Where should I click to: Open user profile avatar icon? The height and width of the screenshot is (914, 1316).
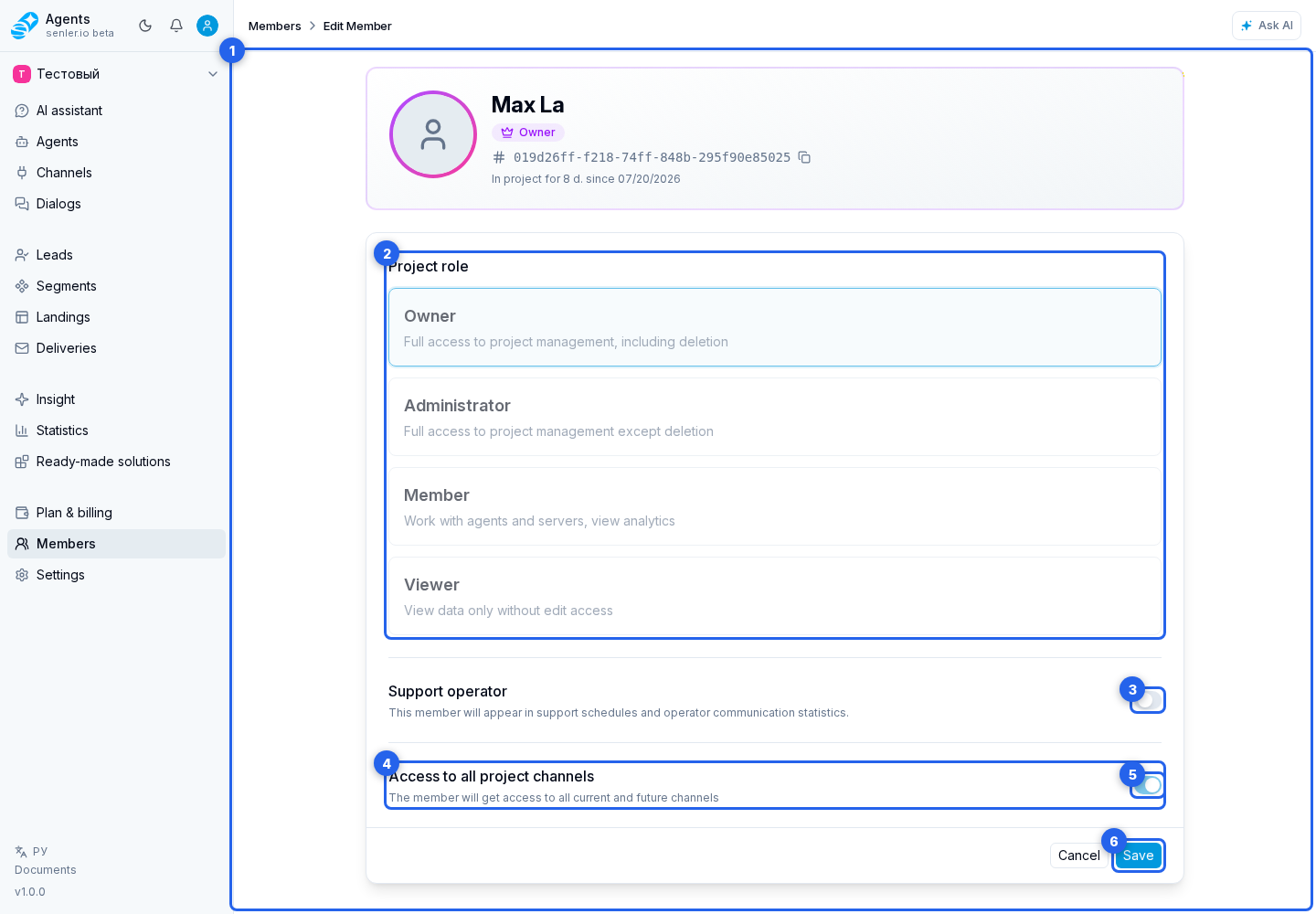tap(207, 26)
